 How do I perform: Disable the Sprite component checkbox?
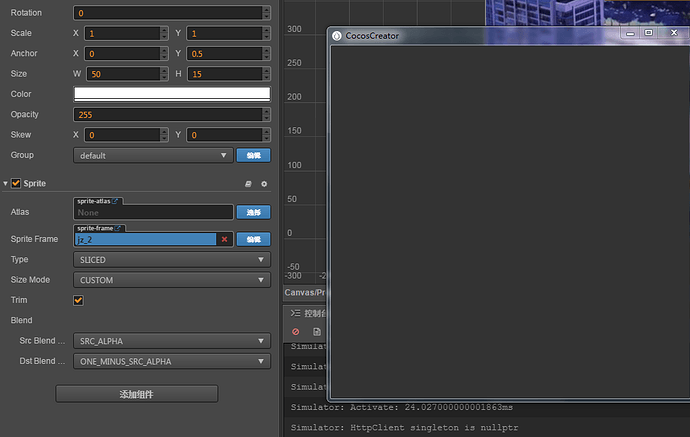(16, 183)
